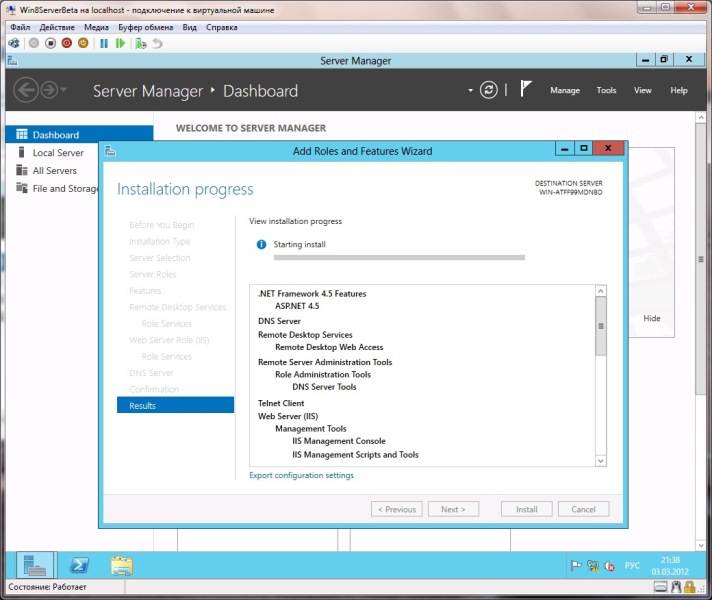Screen dimensions: 712x600
Task: Open PowerShell from the taskbar
Action: point(78,566)
